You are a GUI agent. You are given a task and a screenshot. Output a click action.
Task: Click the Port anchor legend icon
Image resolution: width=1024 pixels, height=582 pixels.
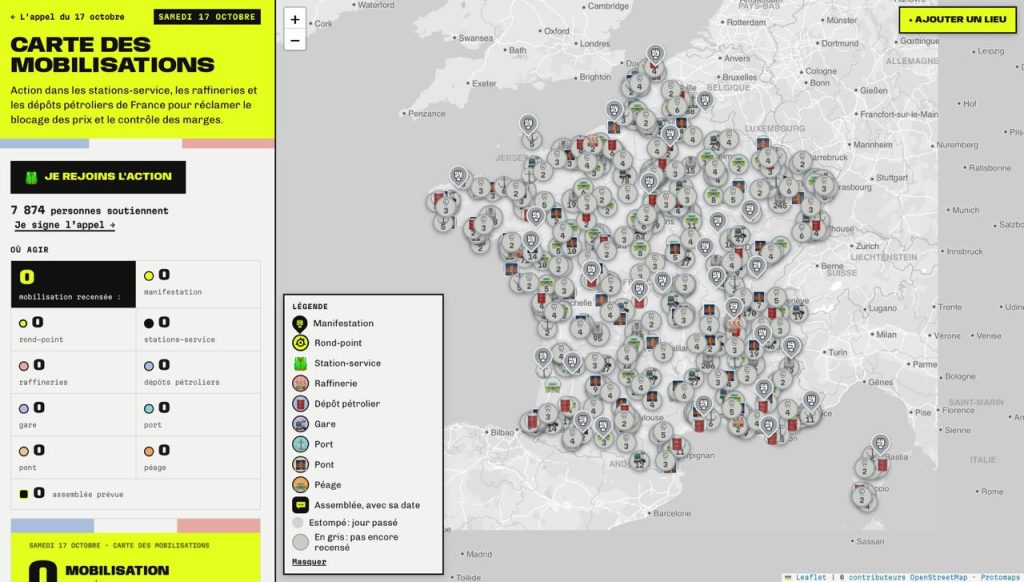point(300,444)
